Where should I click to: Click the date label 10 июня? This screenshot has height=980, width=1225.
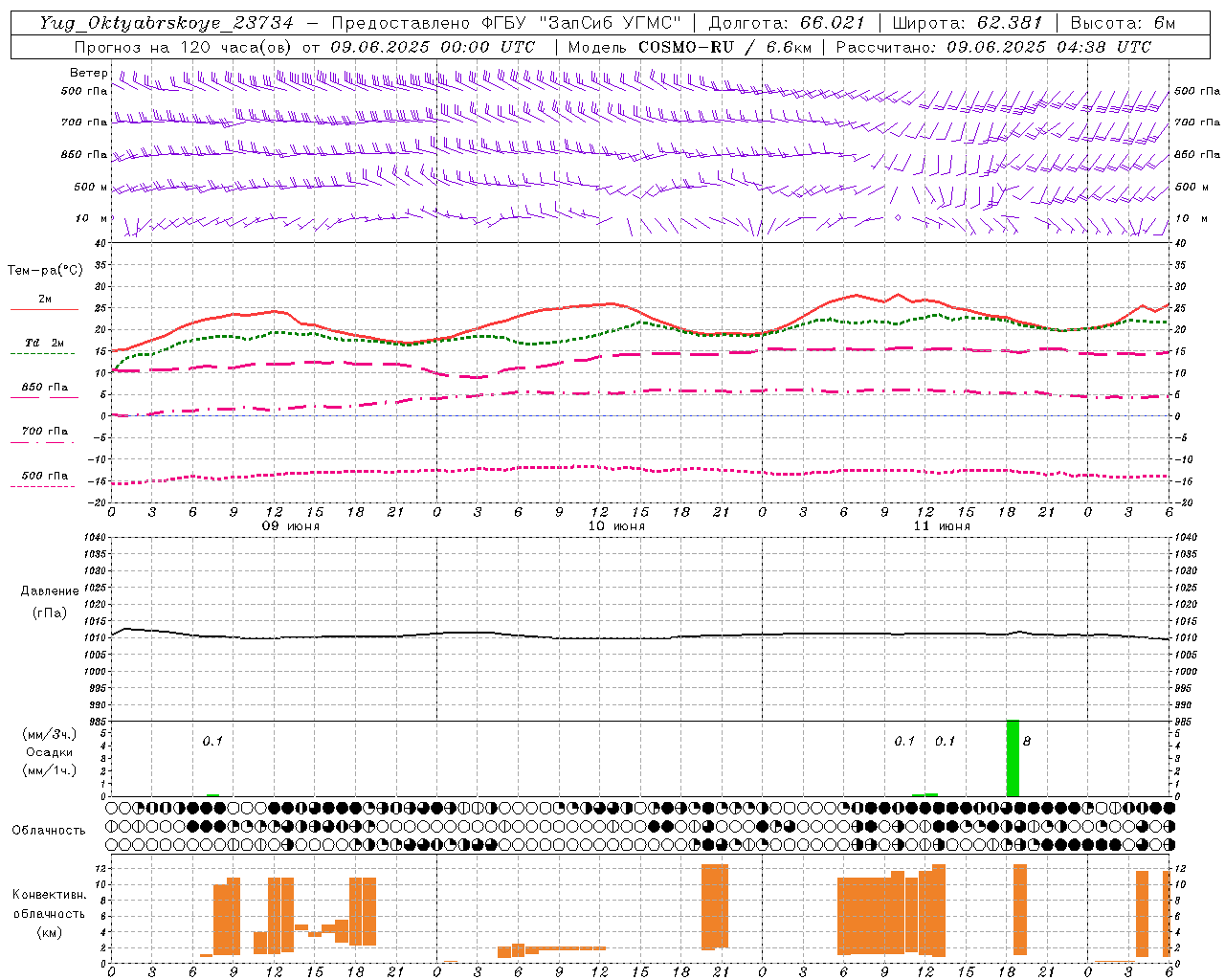(616, 526)
